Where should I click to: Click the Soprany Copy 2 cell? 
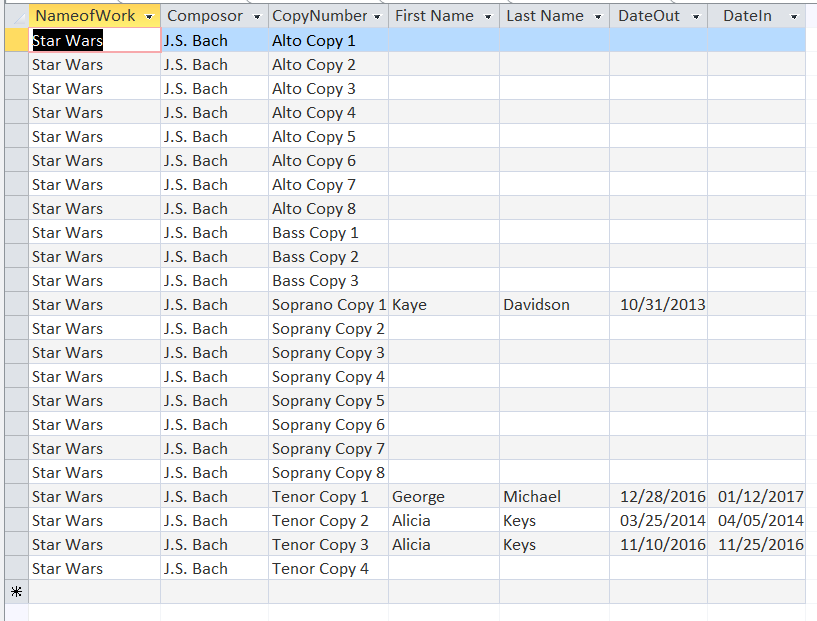coord(328,328)
